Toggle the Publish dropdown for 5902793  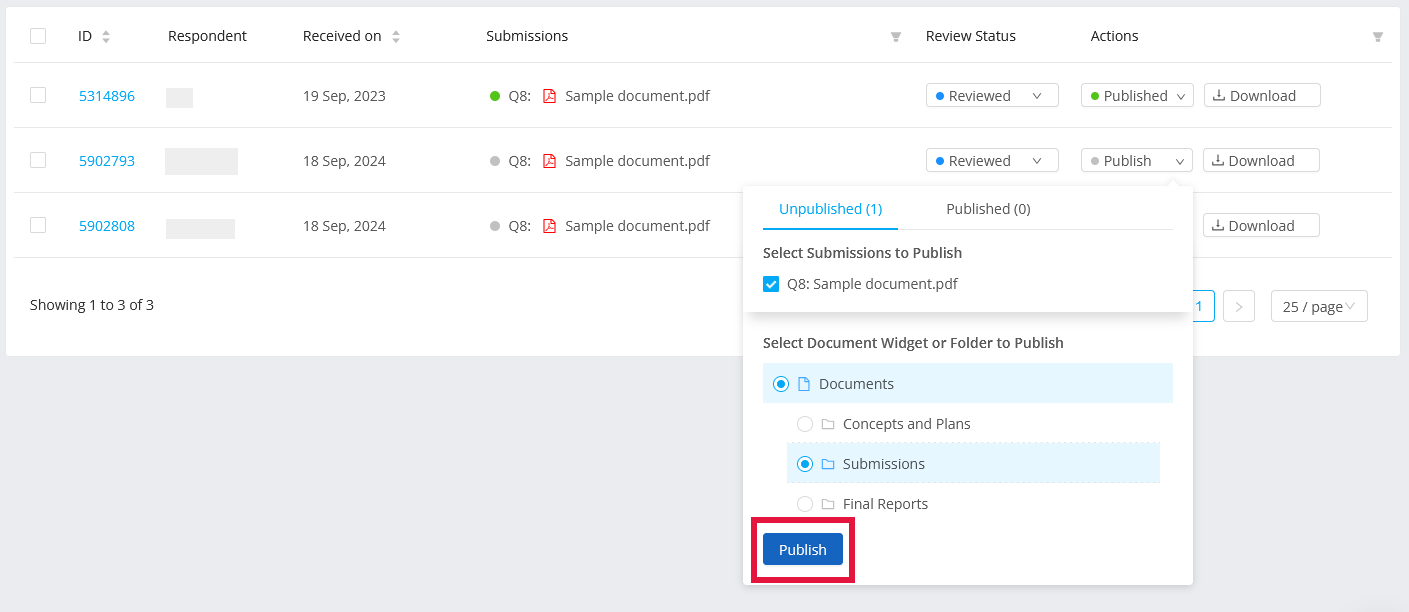(1137, 161)
